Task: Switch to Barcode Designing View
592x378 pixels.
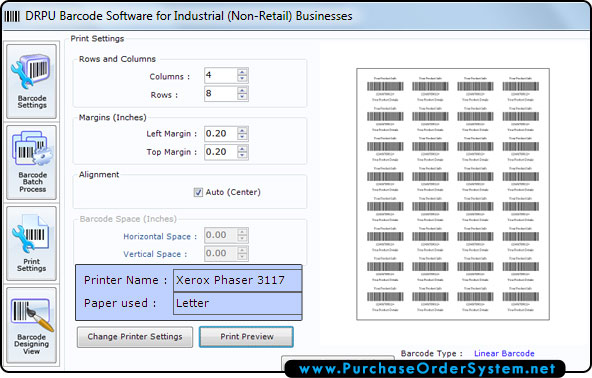Action: point(31,325)
